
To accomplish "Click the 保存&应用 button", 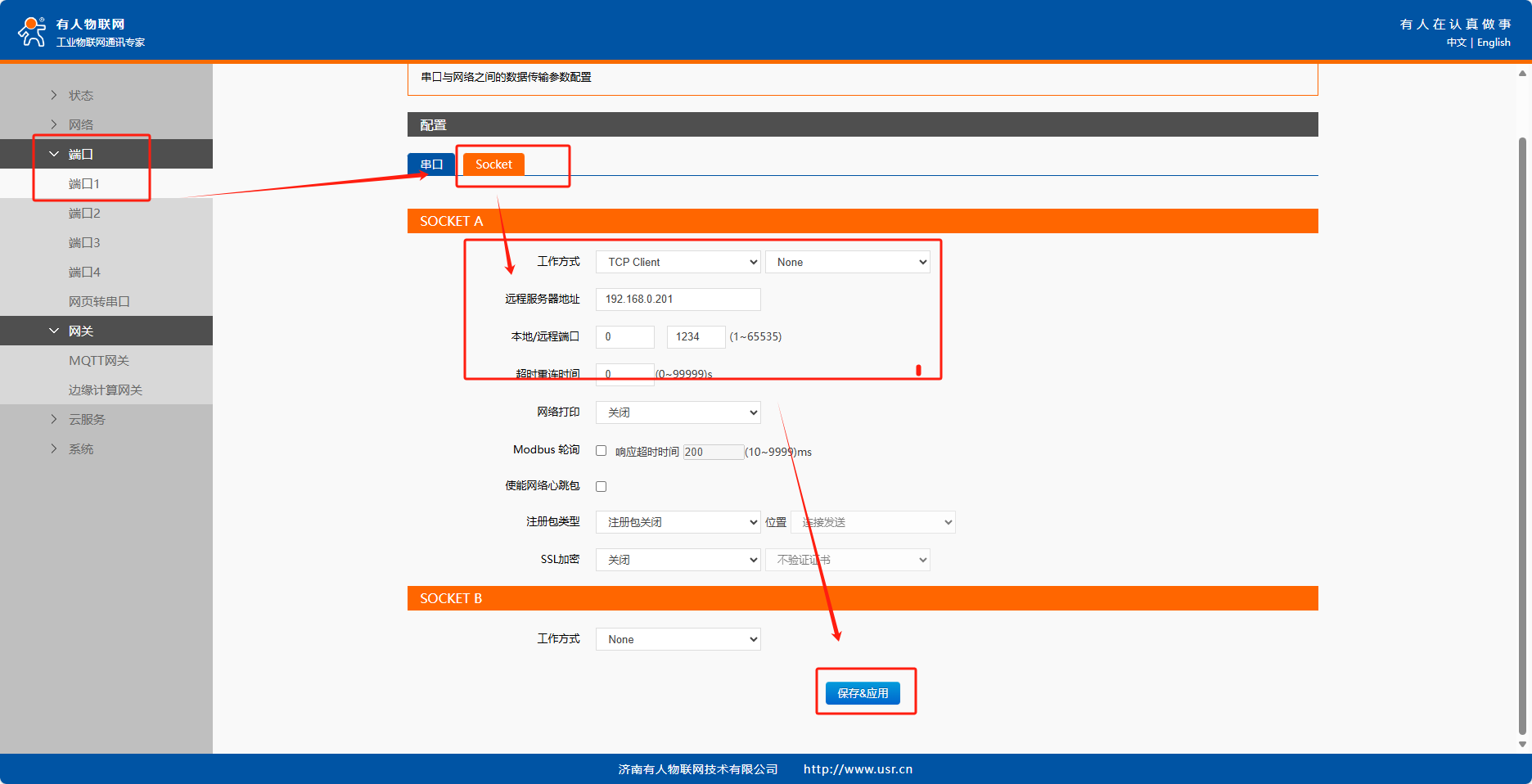I will 863,693.
